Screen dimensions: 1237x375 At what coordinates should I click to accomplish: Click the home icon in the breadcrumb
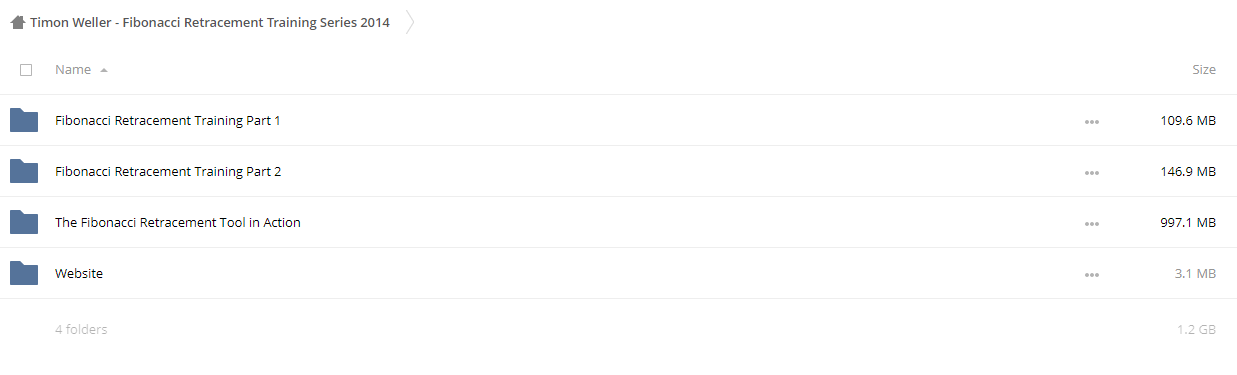tap(18, 22)
